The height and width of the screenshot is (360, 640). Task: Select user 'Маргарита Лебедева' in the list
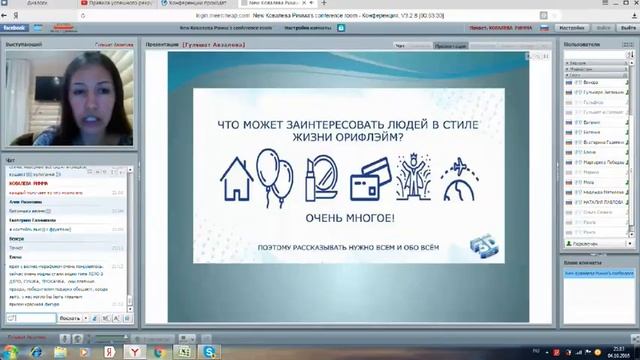596,162
